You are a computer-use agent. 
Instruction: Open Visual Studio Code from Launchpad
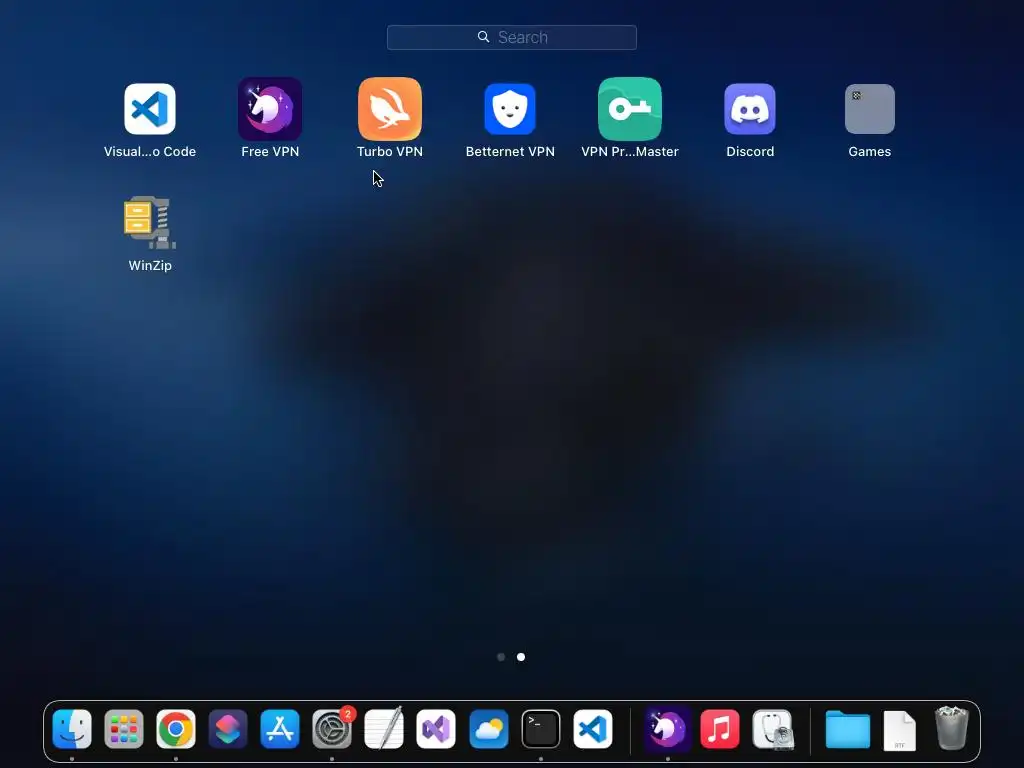(x=150, y=109)
